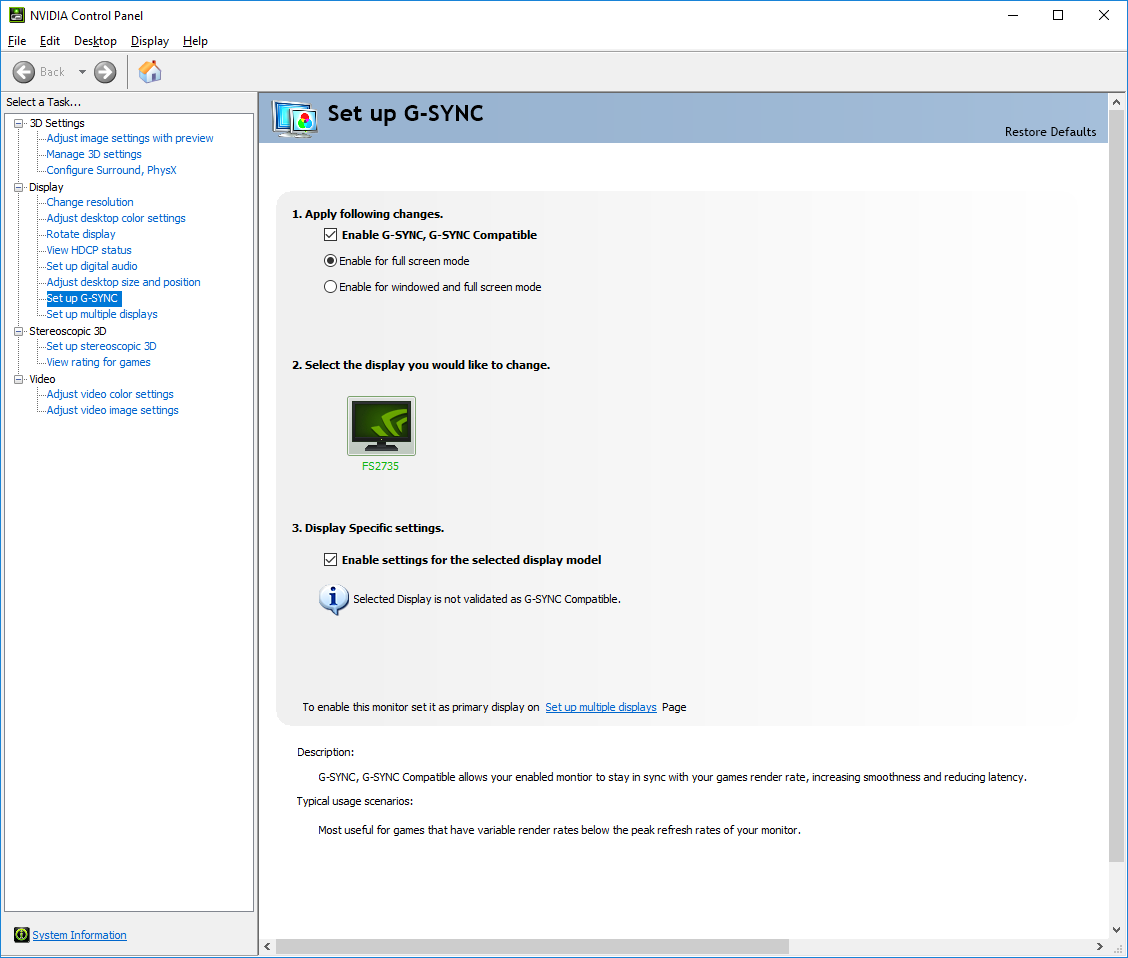Click the horizontal scrollbar thumb
1128x958 pixels.
pos(532,946)
